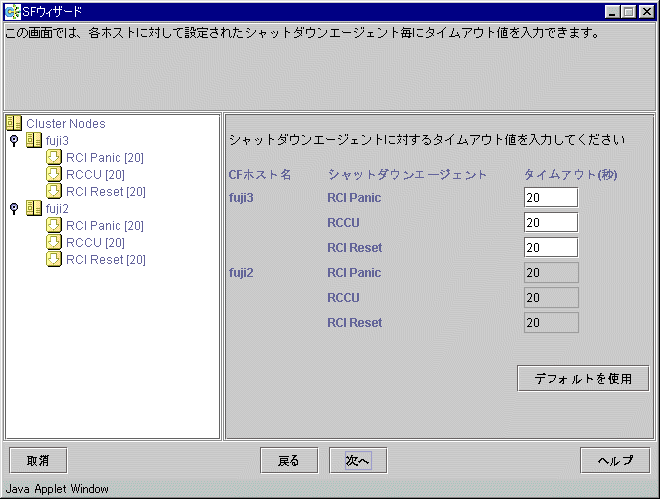The width and height of the screenshot is (660, 499).
Task: Close the SF Wizard window
Action: pyautogui.click(x=647, y=12)
